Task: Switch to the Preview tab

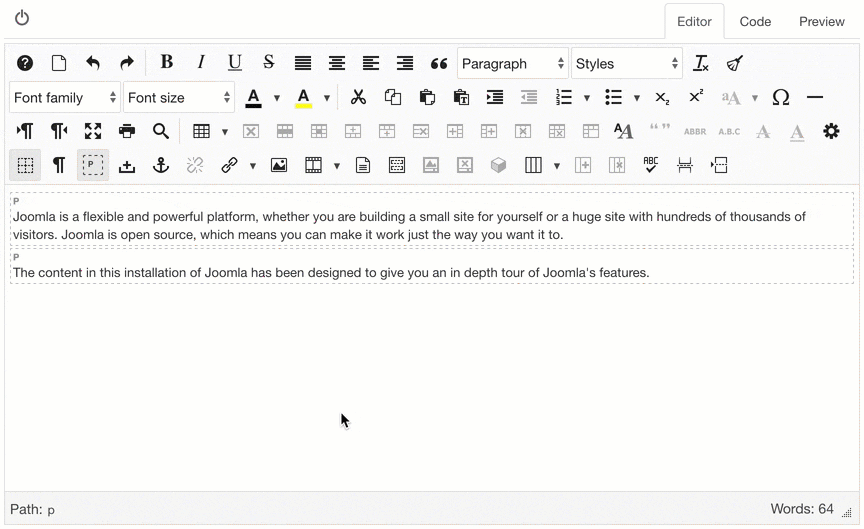Action: tap(821, 21)
